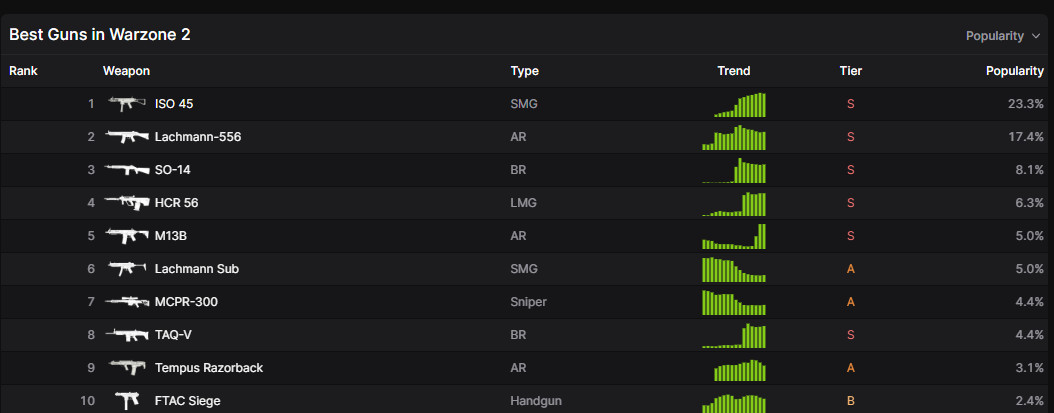1054x413 pixels.
Task: Click the A tier badge for Lachmann Sub
Action: click(850, 269)
